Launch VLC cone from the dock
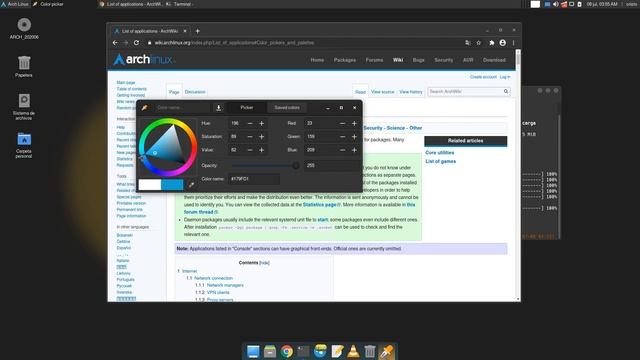The width and height of the screenshot is (640, 360). pos(353,351)
